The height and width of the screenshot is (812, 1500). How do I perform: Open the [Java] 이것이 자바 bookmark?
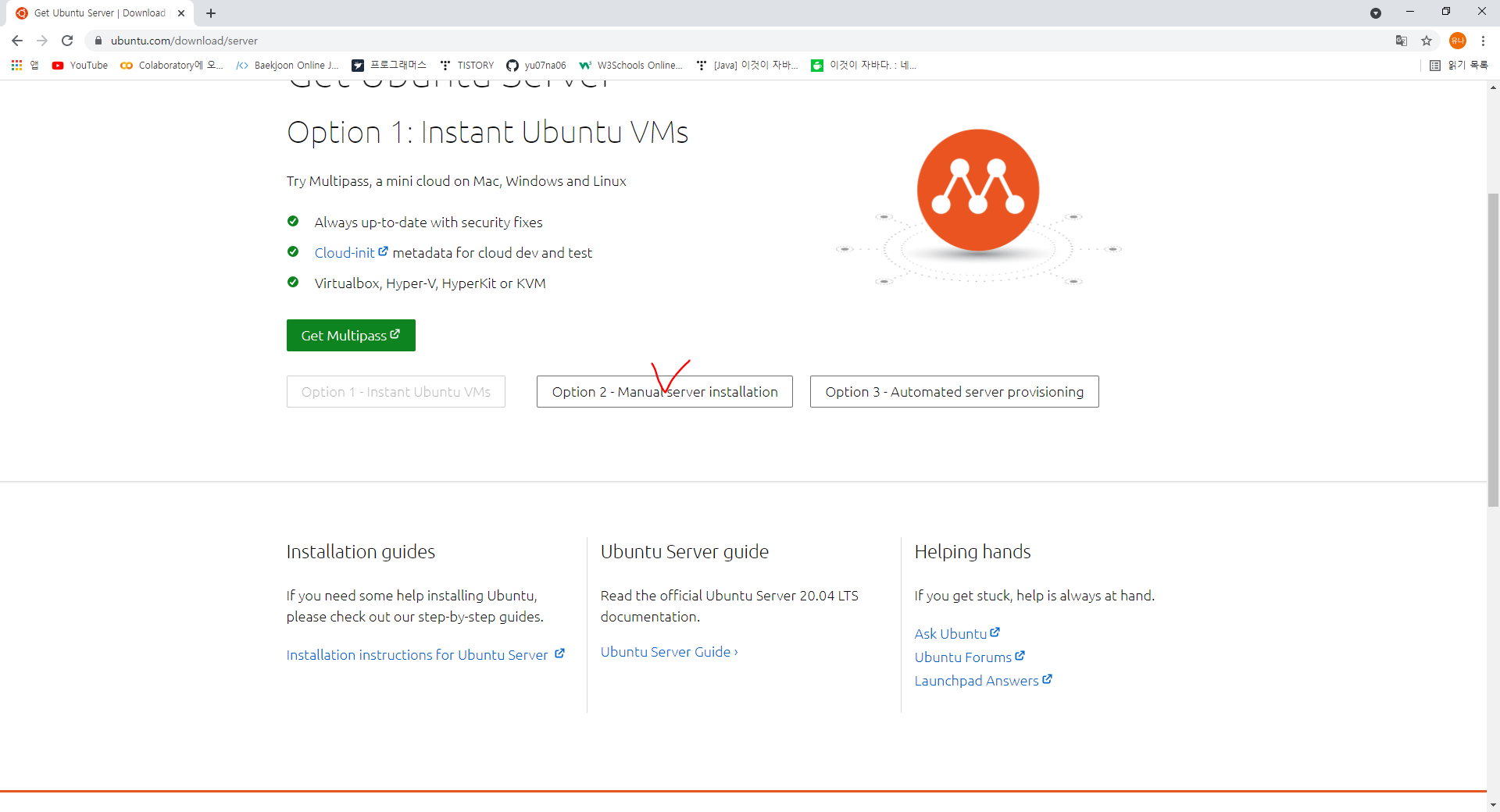[747, 66]
